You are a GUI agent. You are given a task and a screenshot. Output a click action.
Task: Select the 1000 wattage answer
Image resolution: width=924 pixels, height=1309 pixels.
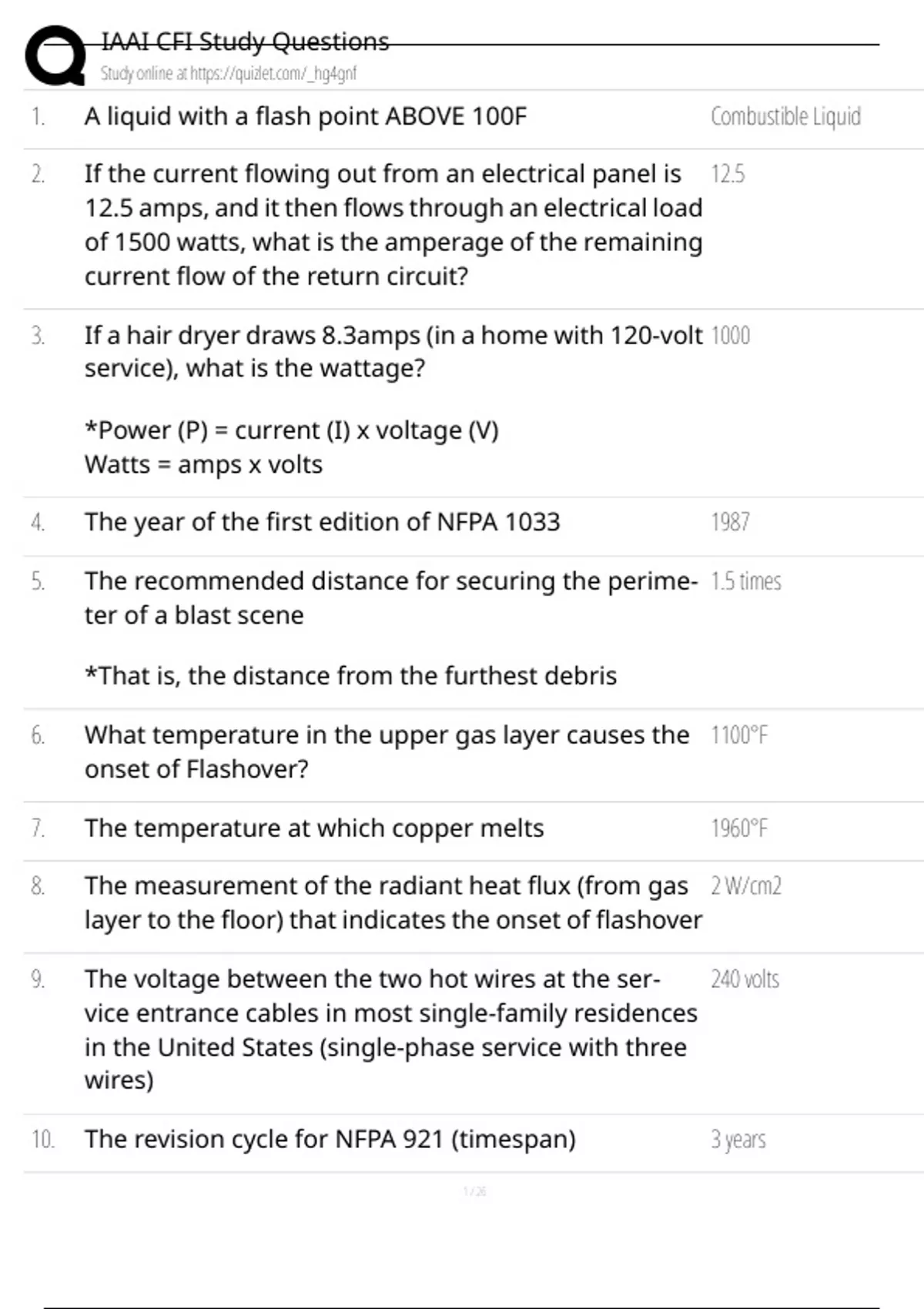[x=730, y=336]
